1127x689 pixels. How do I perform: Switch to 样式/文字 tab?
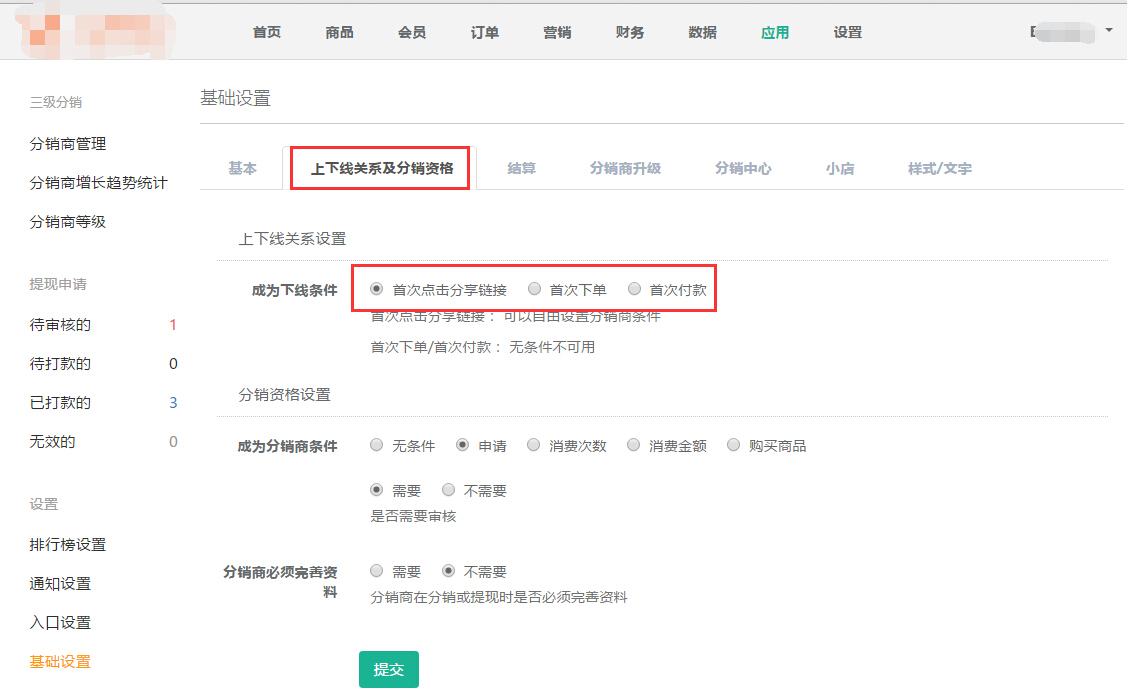click(x=939, y=168)
